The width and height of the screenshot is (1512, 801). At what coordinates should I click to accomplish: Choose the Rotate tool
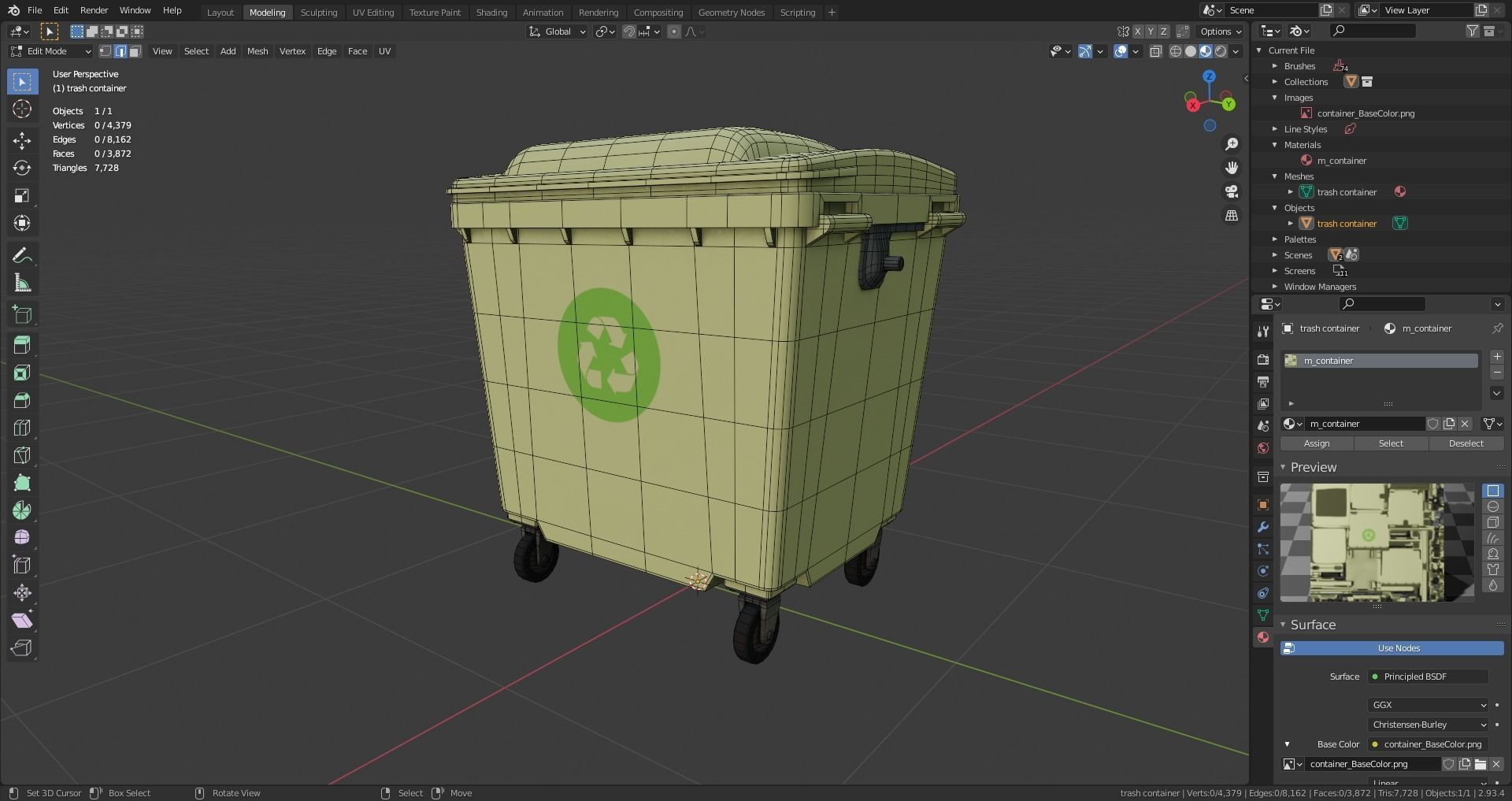[x=22, y=168]
